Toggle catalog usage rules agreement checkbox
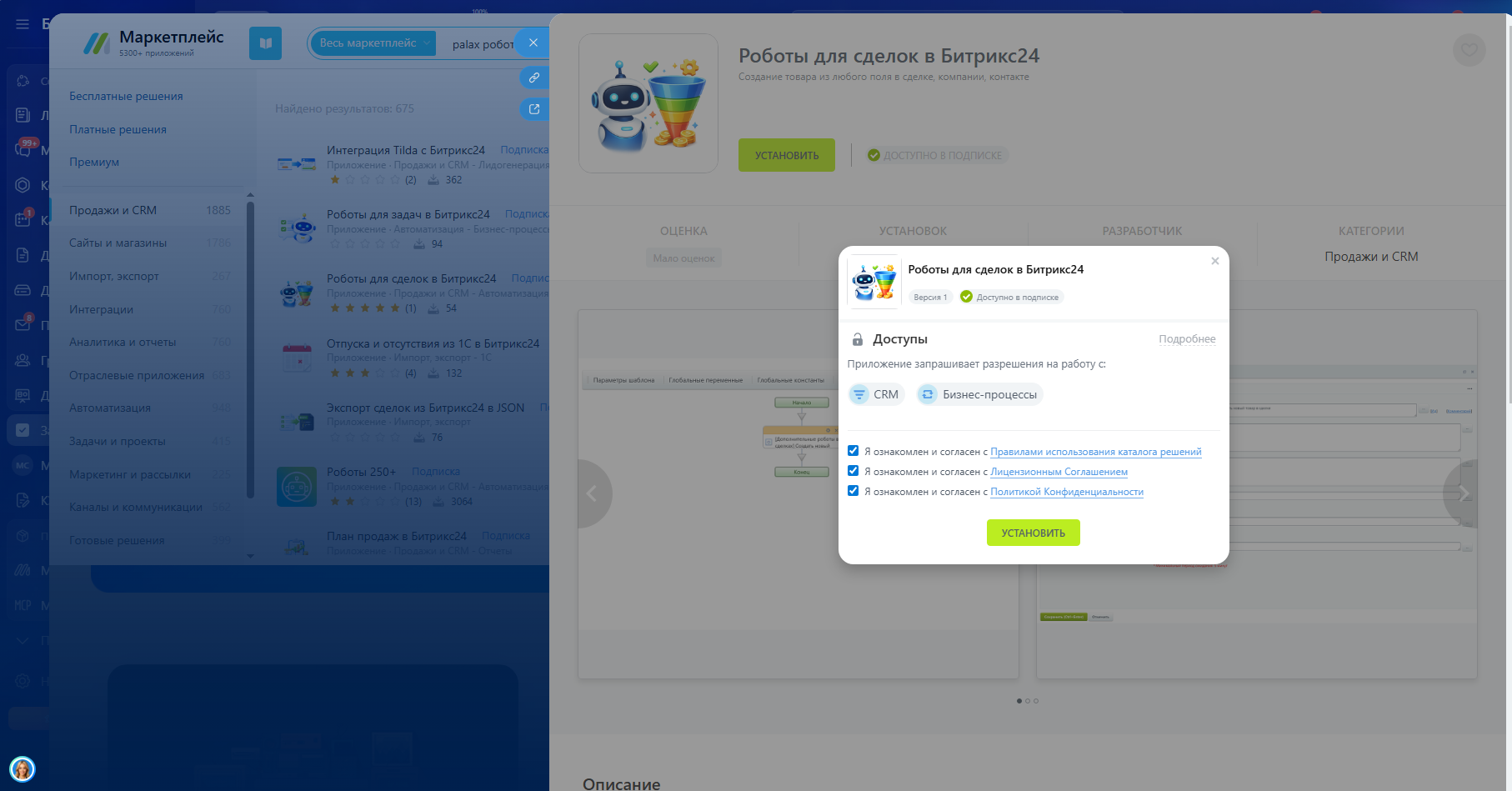The width and height of the screenshot is (1512, 791). (853, 451)
